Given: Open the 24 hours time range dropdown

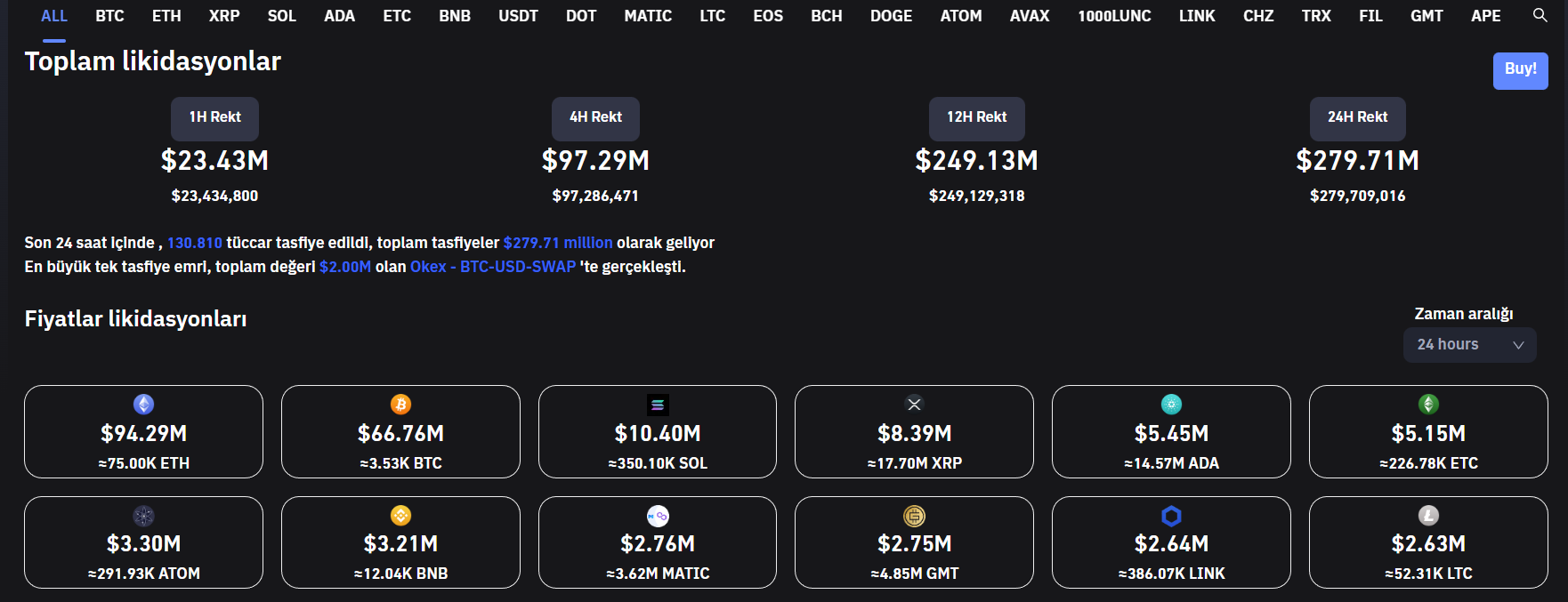Looking at the screenshot, I should click(x=1469, y=345).
